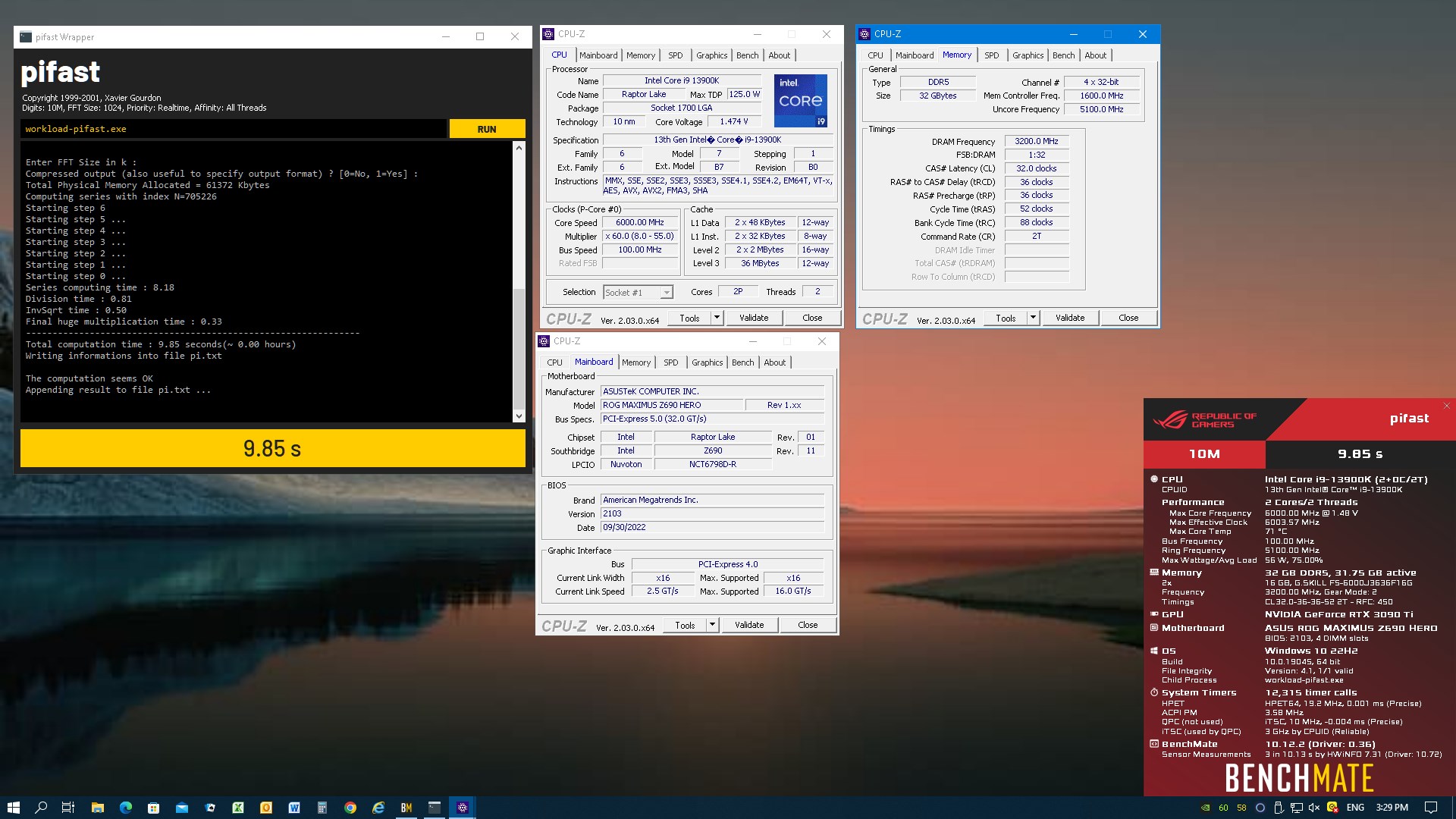Open Microsoft Store from taskbar
The height and width of the screenshot is (819, 1456).
point(153,808)
